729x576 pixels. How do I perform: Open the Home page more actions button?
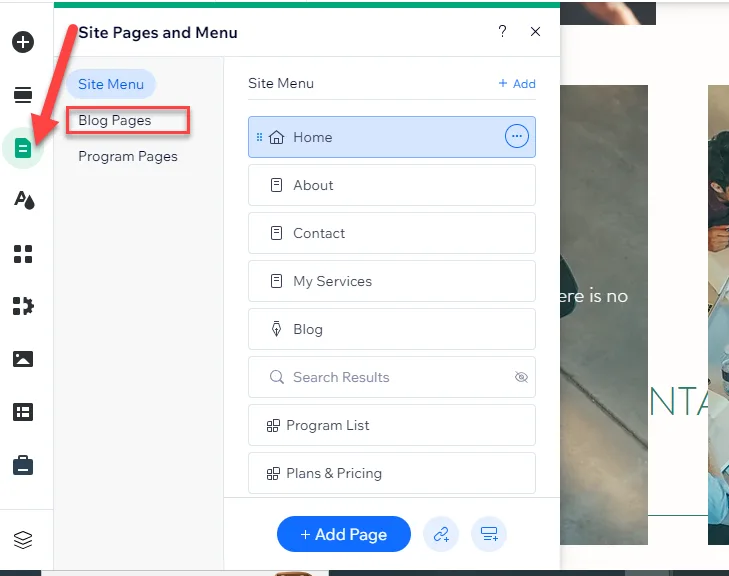517,136
